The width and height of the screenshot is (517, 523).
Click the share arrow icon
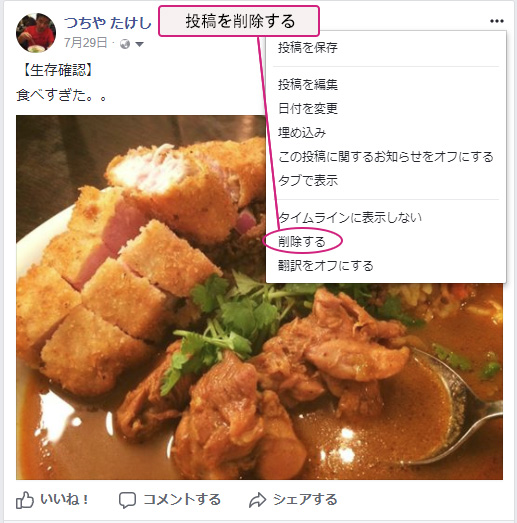[257, 500]
